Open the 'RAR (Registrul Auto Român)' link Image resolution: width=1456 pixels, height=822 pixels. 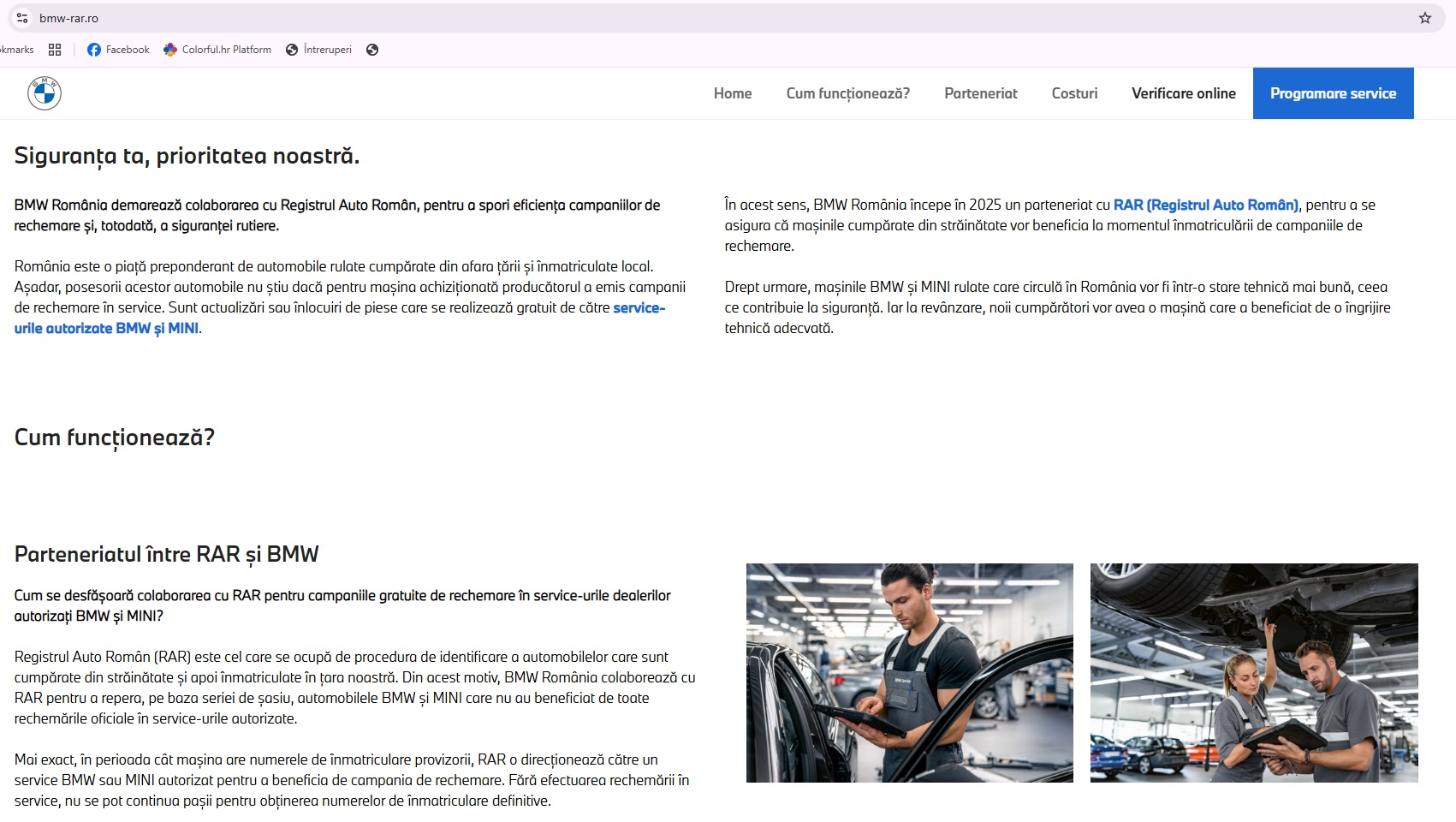[1205, 205]
